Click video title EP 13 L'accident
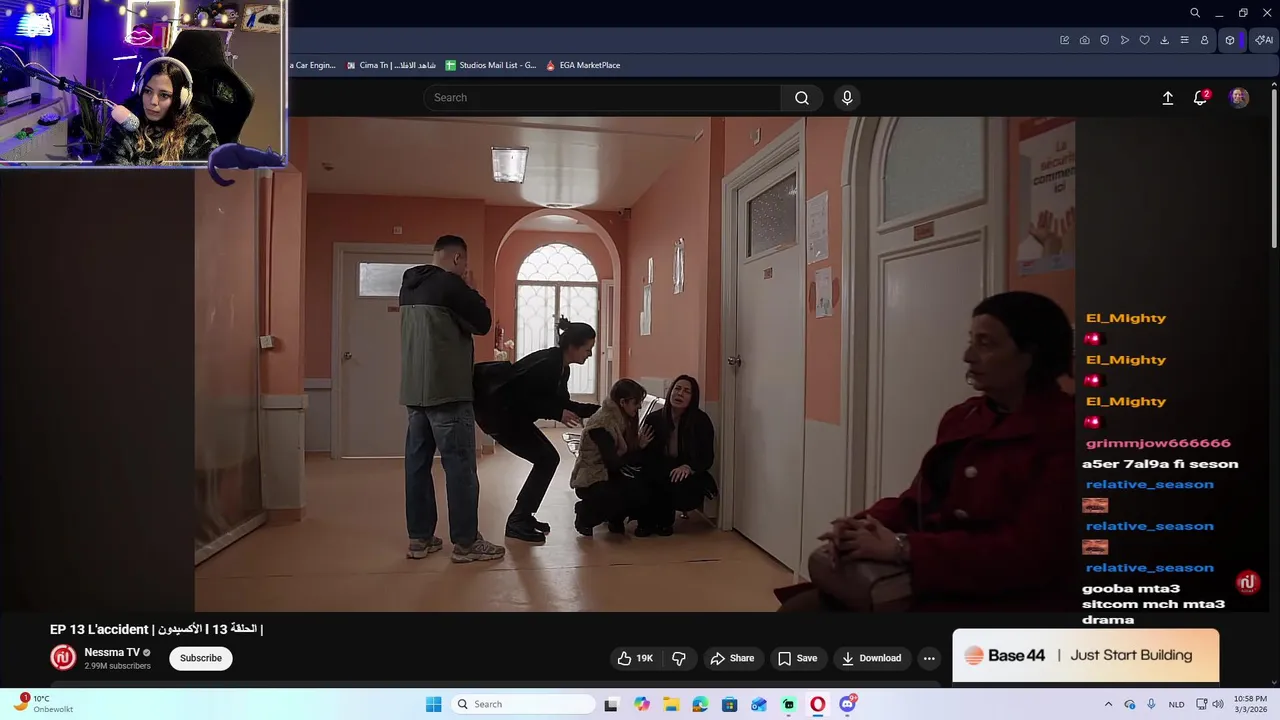 click(156, 629)
